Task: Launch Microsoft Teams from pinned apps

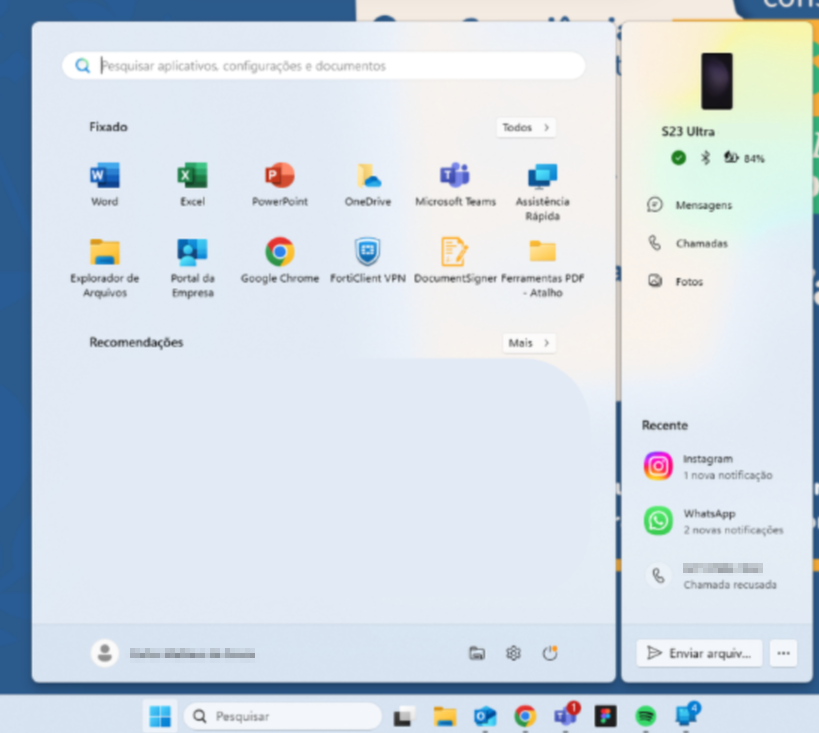Action: coord(455,177)
